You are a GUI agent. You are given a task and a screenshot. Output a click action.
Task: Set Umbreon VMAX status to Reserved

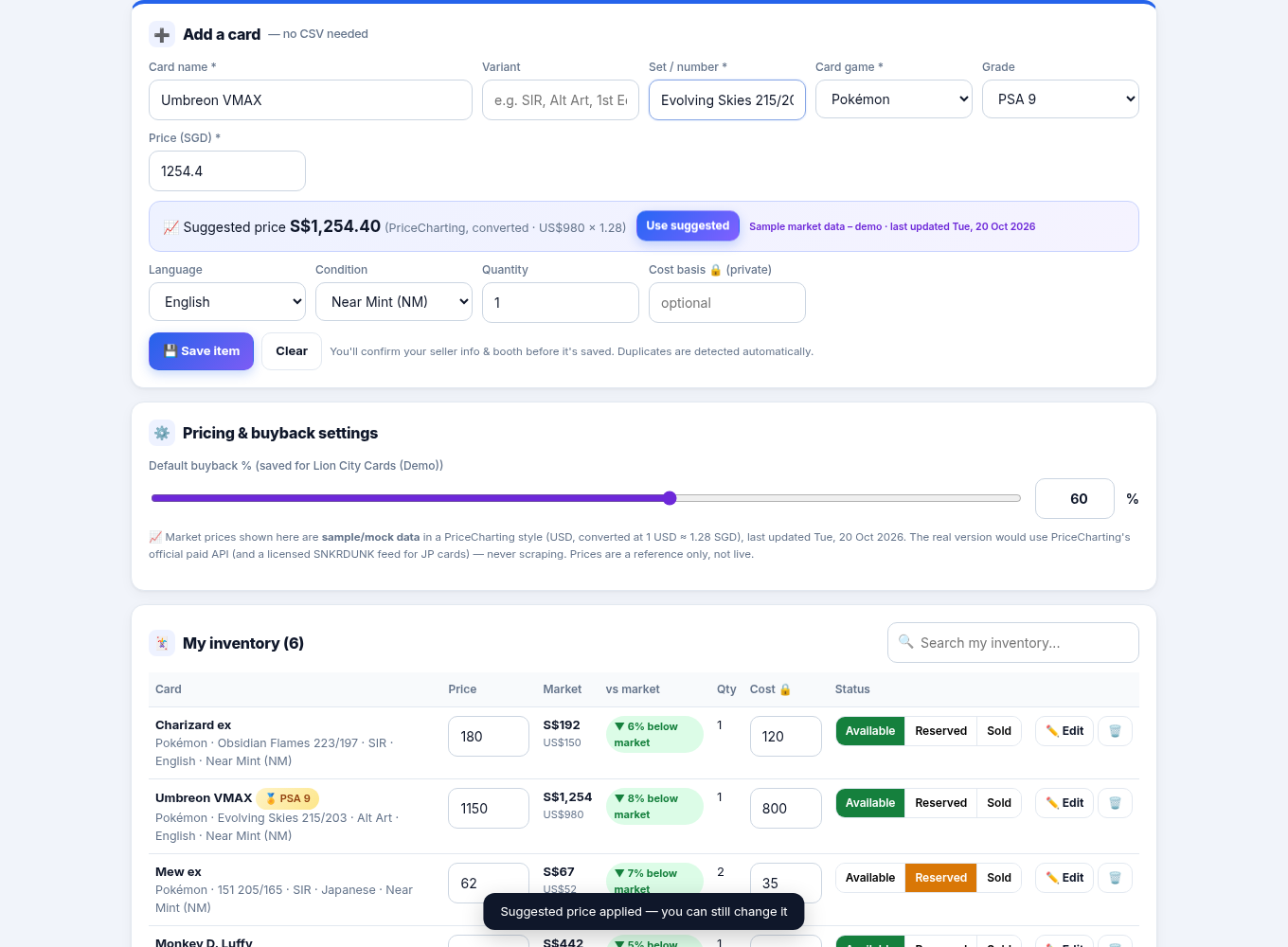tap(941, 803)
